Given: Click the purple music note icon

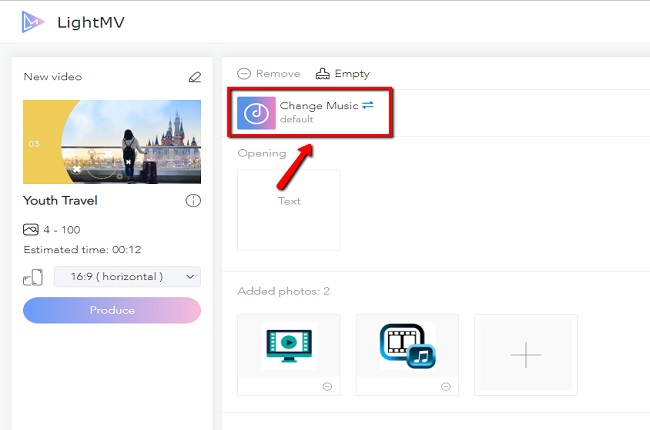Looking at the screenshot, I should [256, 112].
